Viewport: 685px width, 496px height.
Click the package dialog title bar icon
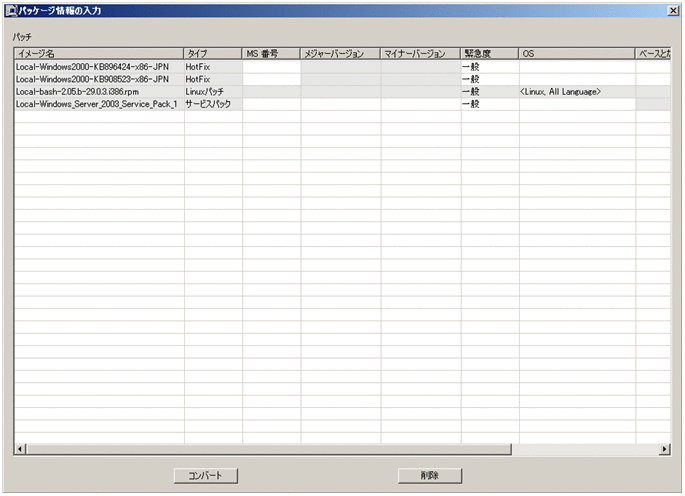click(10, 9)
